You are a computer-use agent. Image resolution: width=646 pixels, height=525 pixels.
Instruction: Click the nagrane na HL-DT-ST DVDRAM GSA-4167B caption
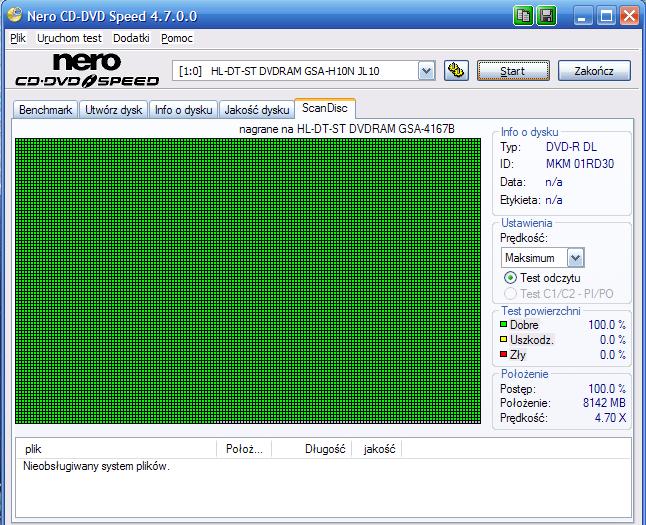[347, 129]
